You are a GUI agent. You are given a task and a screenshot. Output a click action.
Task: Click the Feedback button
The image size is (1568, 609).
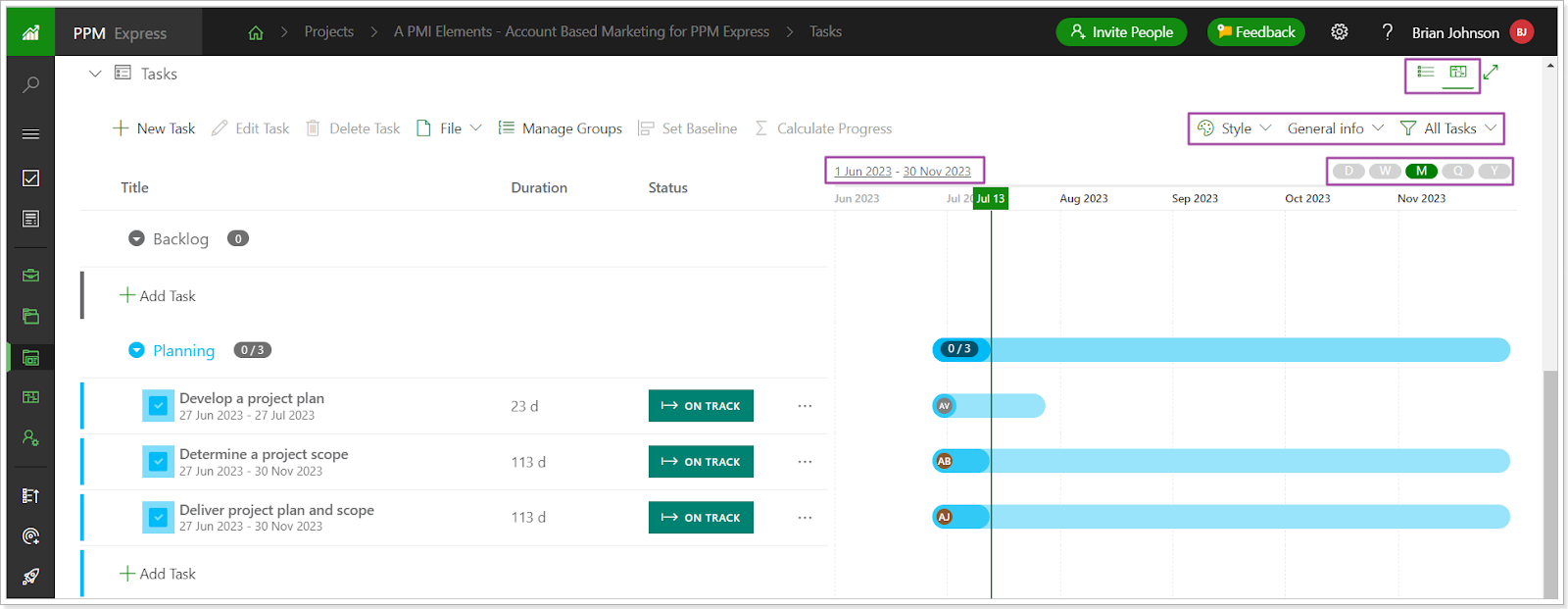pyautogui.click(x=1255, y=32)
